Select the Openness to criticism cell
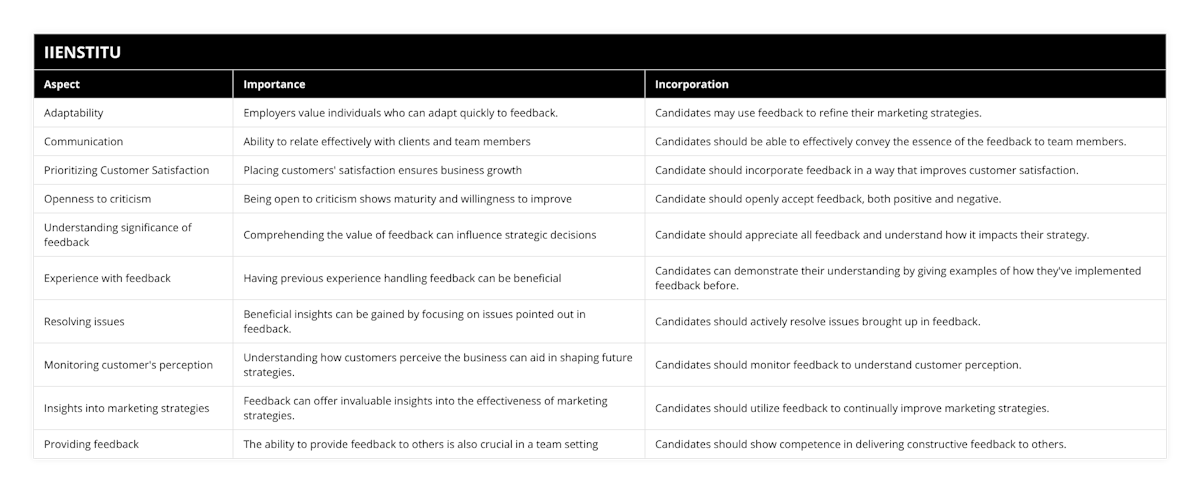Image resolution: width=1200 pixels, height=492 pixels. click(97, 199)
